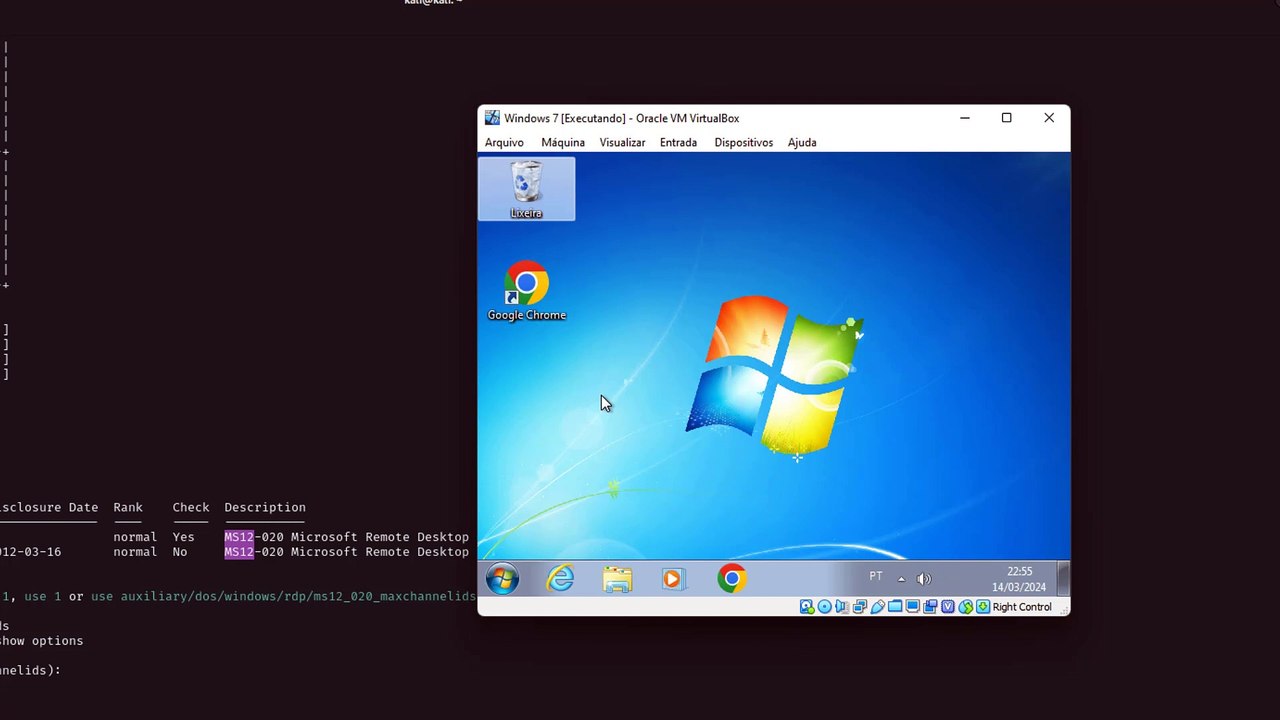The image size is (1280, 720).
Task: Click the audio indicator in VirtualBox status bar
Action: pyautogui.click(x=843, y=607)
